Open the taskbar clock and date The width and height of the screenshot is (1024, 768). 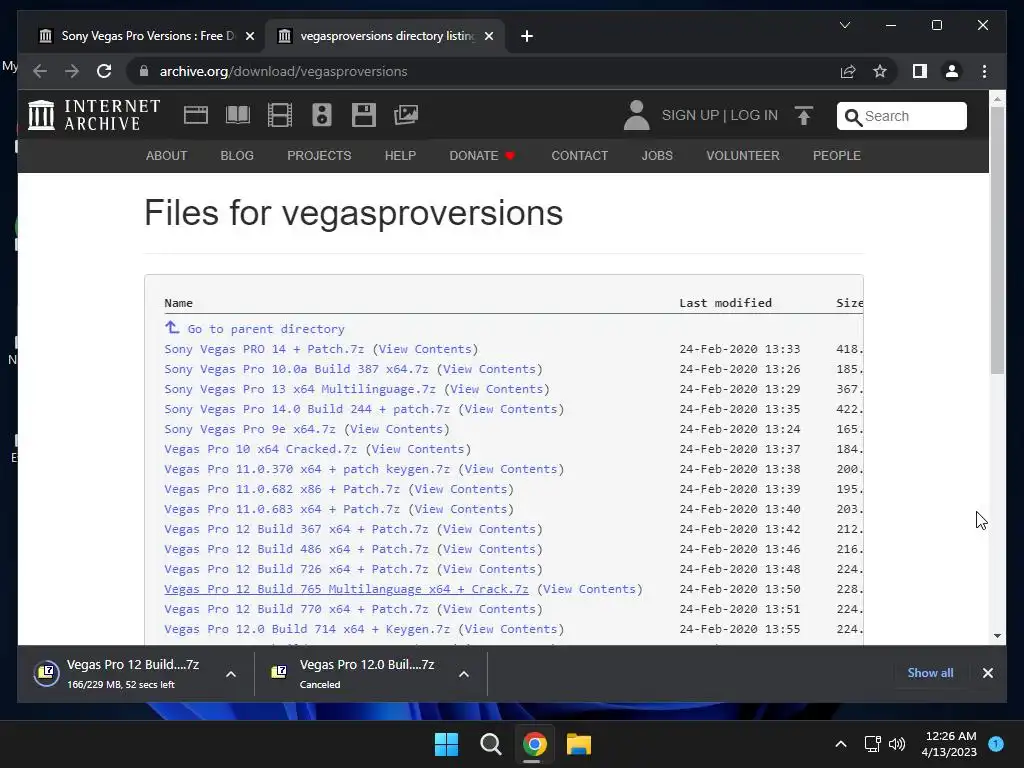(x=949, y=744)
